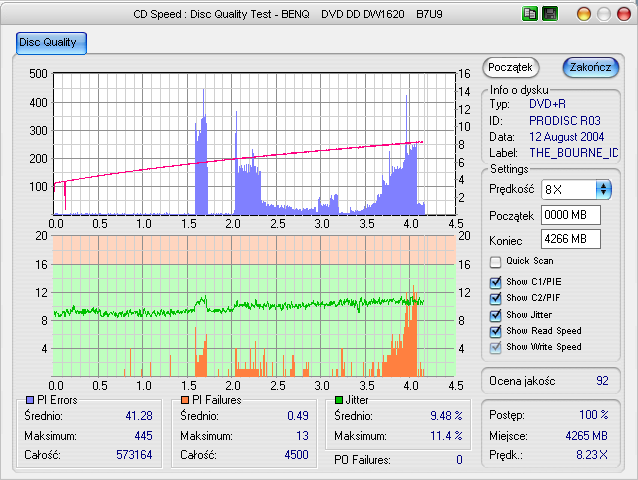The image size is (638, 480).
Task: Click the label THE_BOURNE_ID value
Action: point(574,153)
